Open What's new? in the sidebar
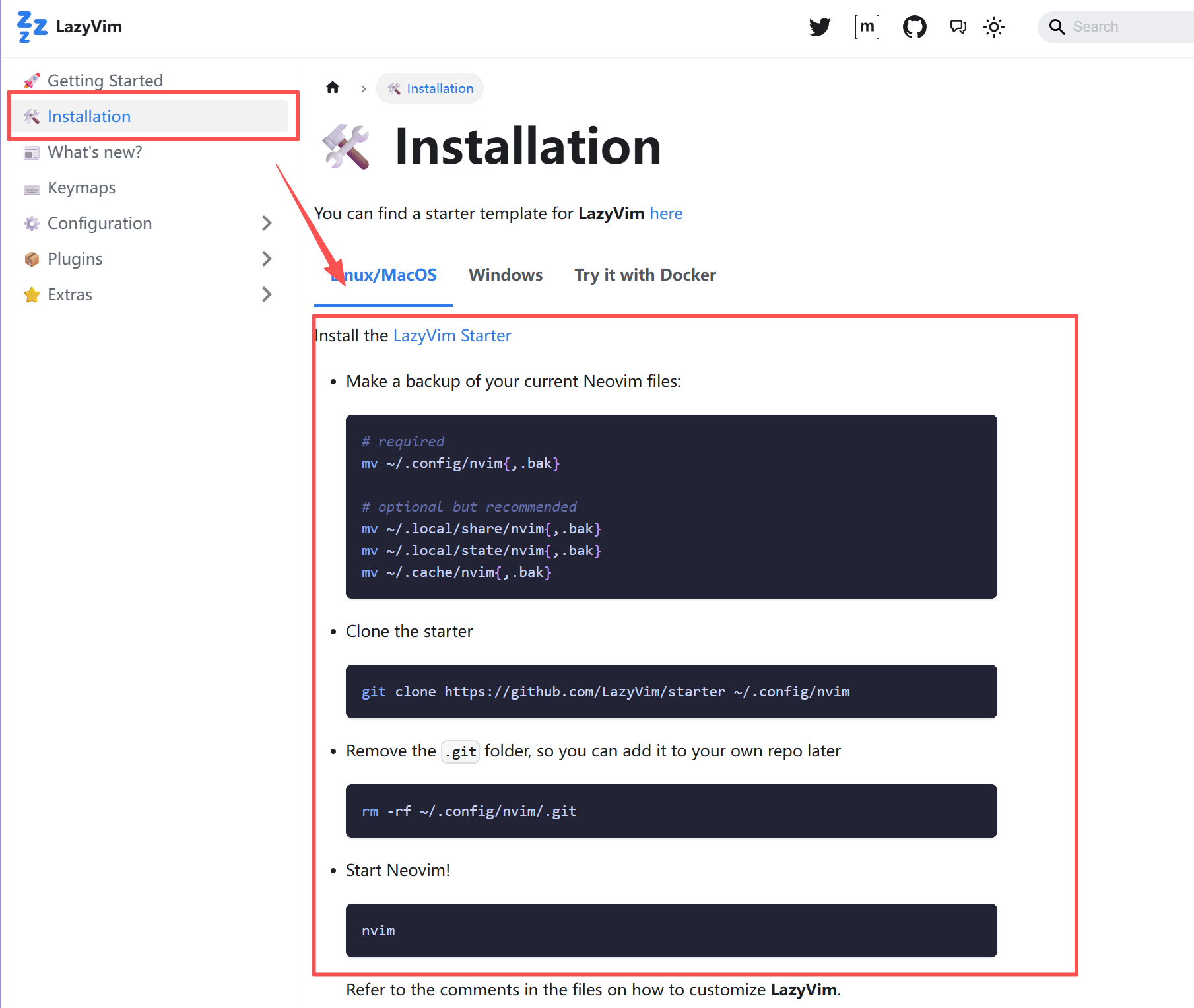This screenshot has height=1008, width=1194. coord(95,152)
